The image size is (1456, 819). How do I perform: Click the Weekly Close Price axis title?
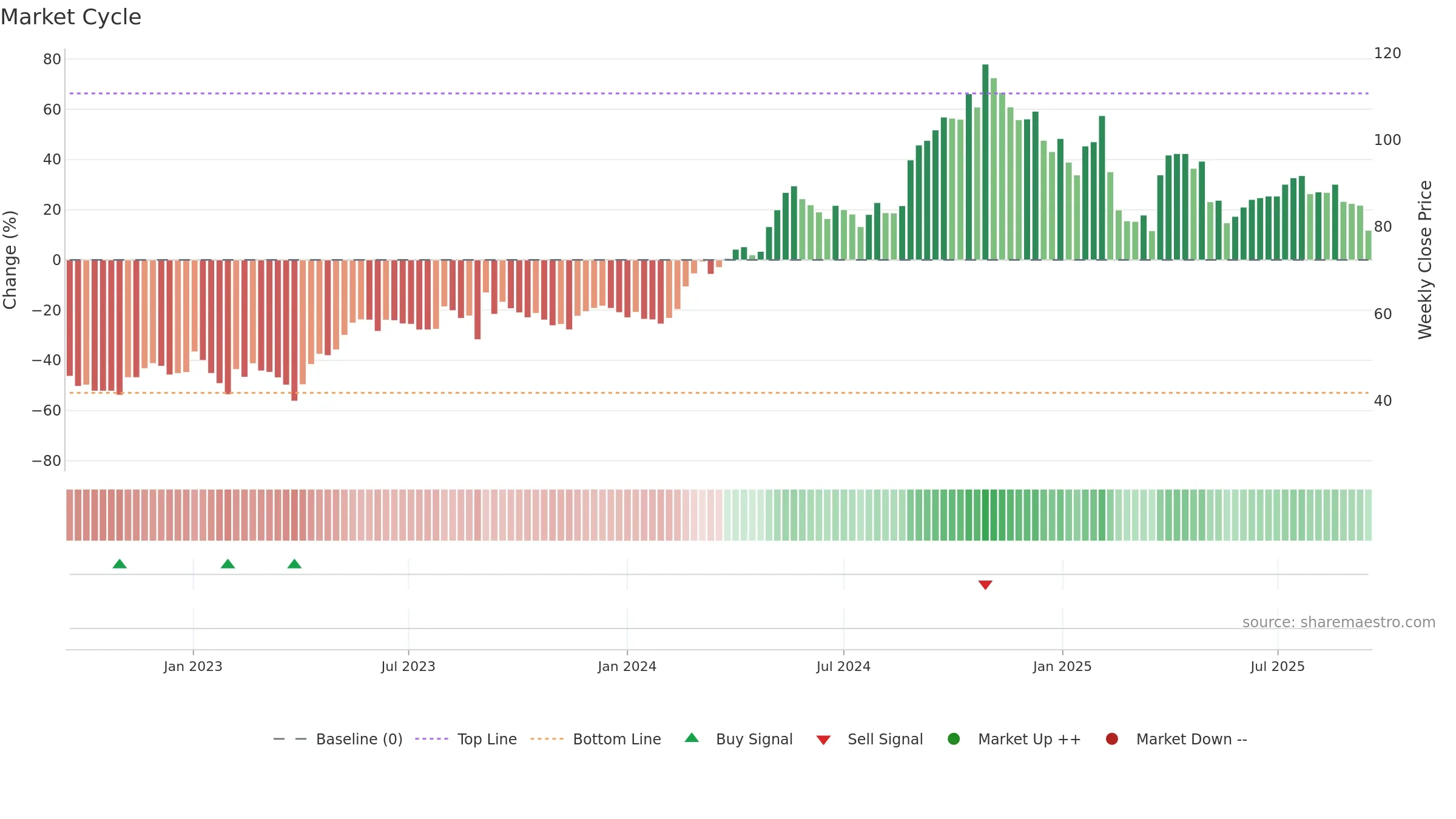(1425, 260)
